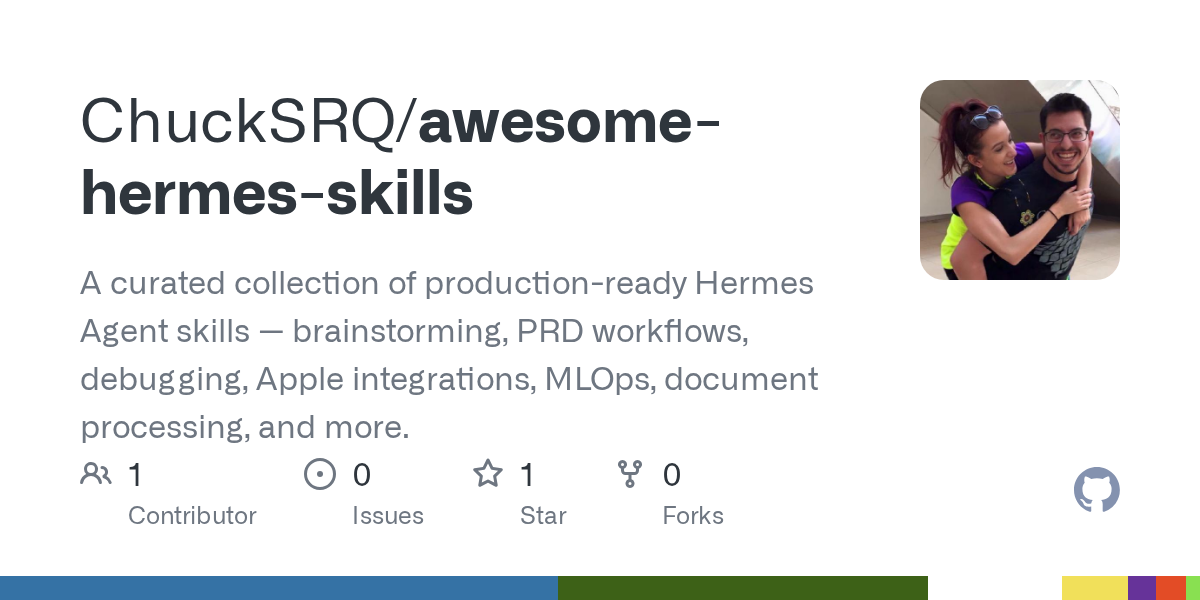The width and height of the screenshot is (1200, 600).
Task: Click the Issues circle-dot icon
Action: tap(319, 474)
